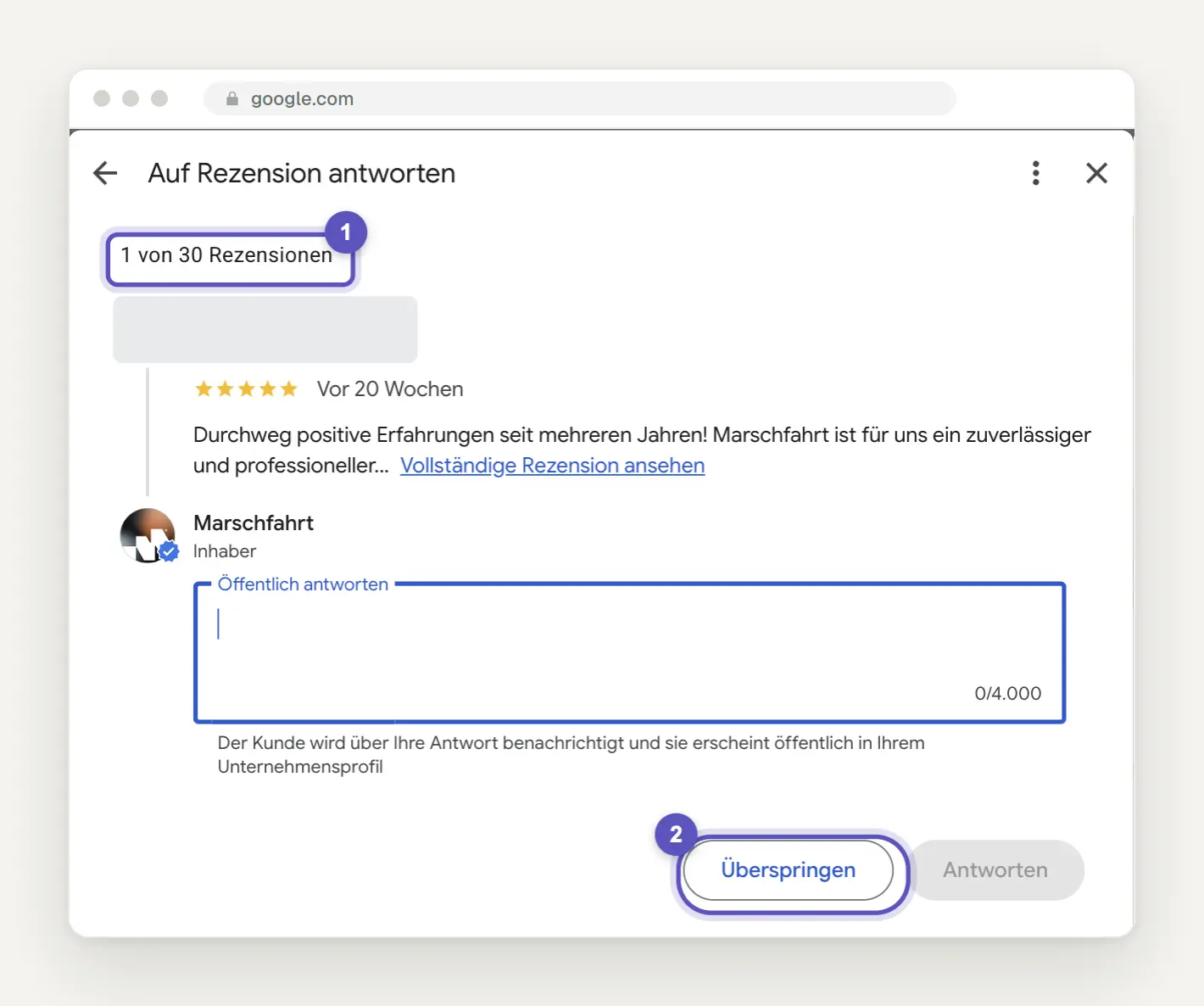Click the '1 von 30 Rezensionen' counter
The width and height of the screenshot is (1204, 1006).
tap(226, 255)
